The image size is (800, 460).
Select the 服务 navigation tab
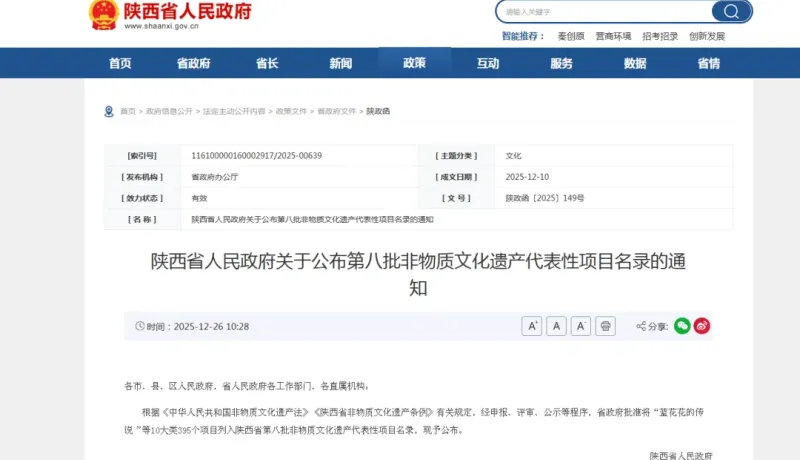(561, 63)
